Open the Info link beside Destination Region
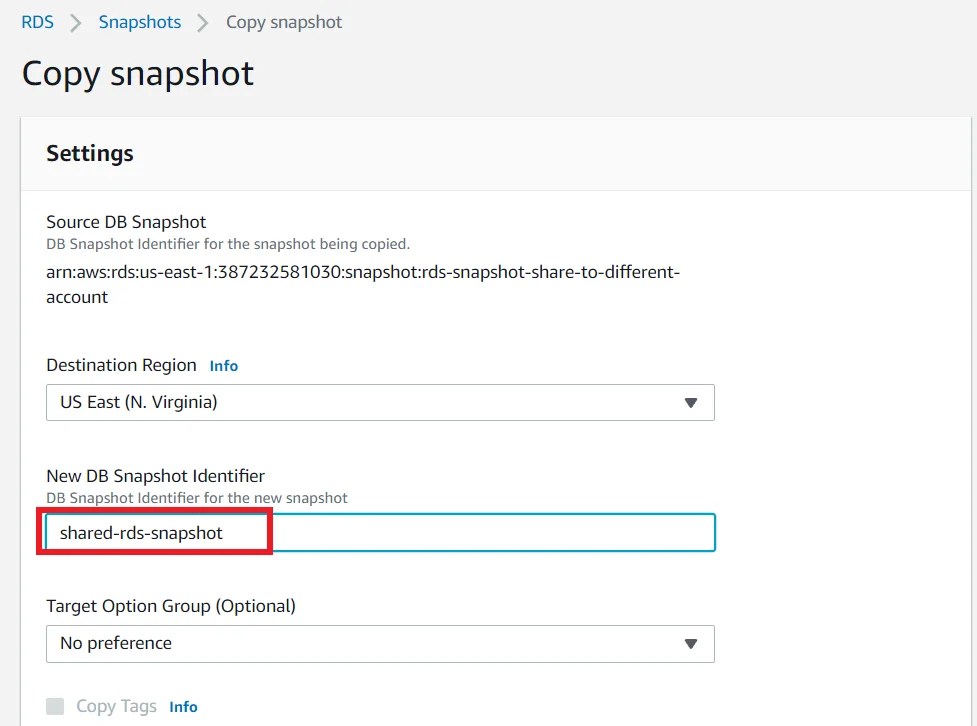Viewport: 977px width, 726px height. (223, 365)
